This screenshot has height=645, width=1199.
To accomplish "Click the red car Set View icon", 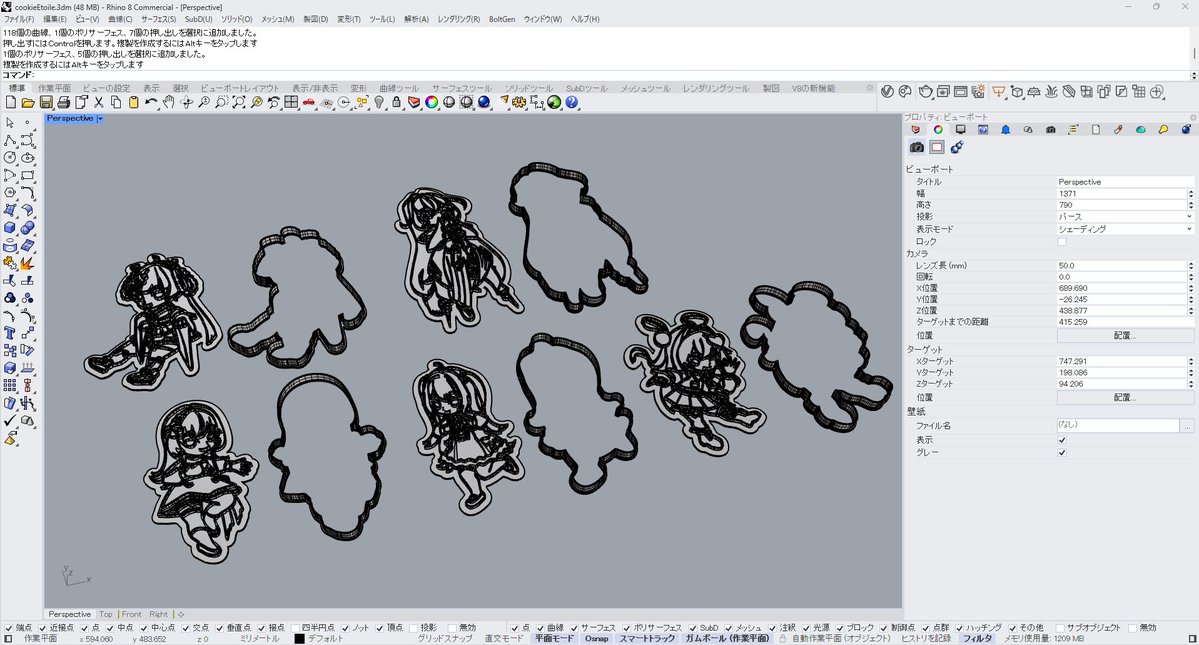I will (x=309, y=102).
